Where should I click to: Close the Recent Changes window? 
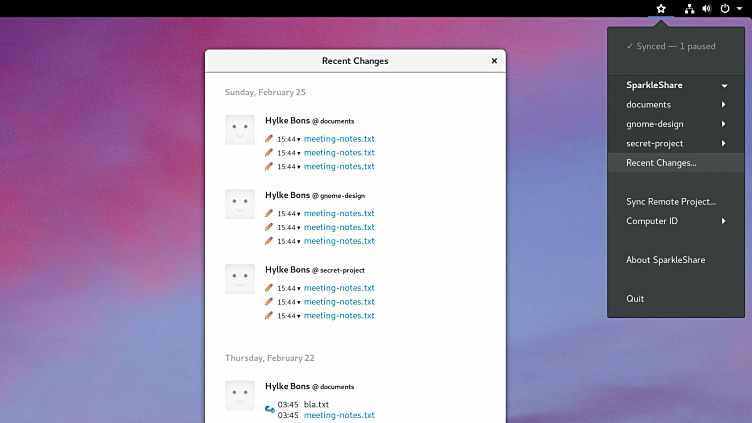click(494, 61)
